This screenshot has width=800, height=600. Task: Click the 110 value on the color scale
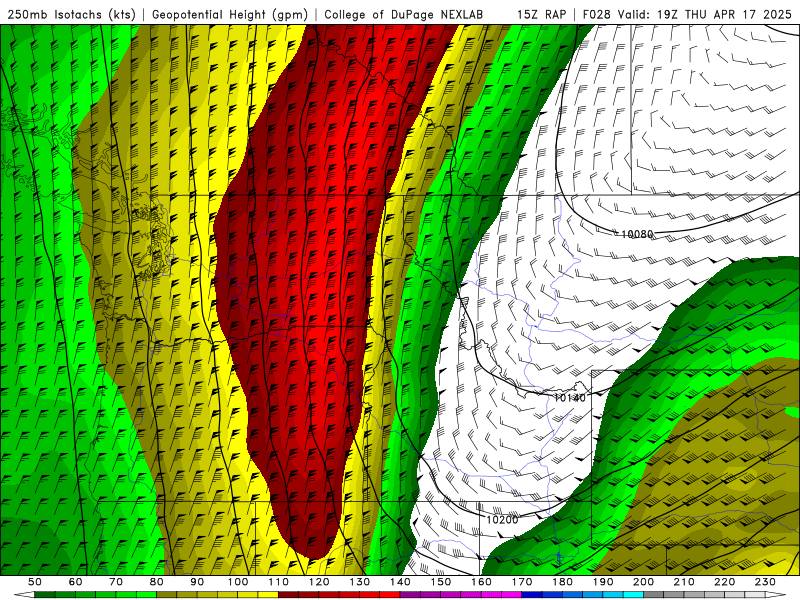(x=278, y=582)
